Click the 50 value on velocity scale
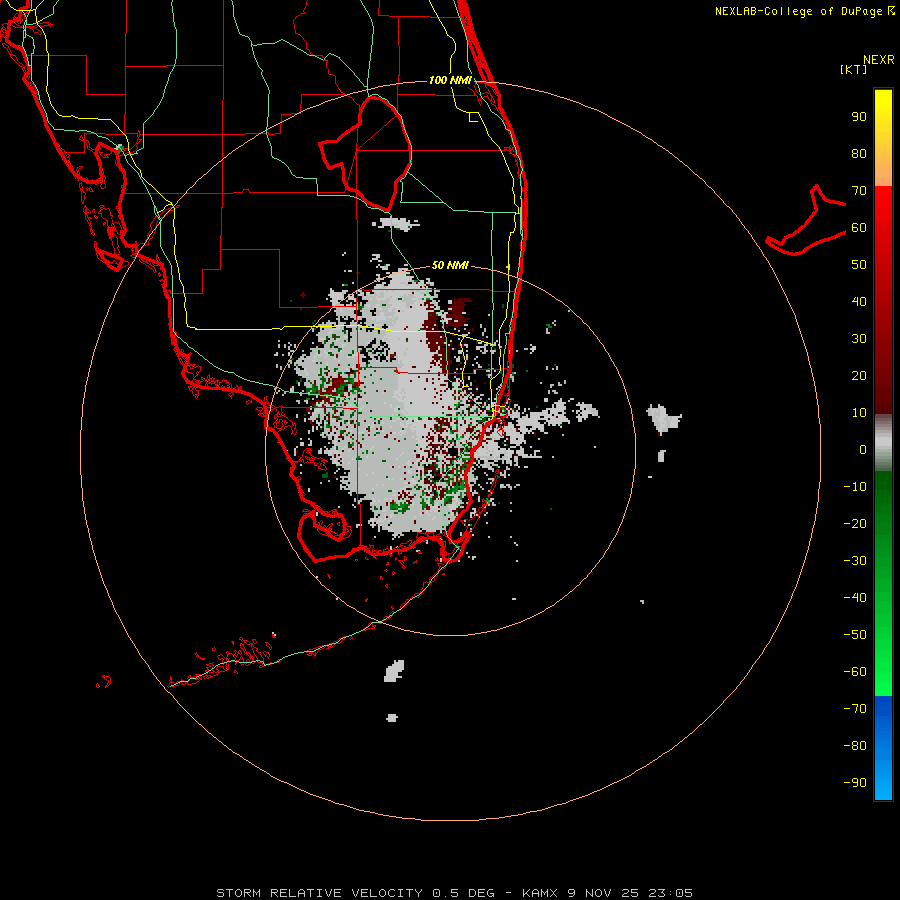Viewport: 900px width, 900px height. pyautogui.click(x=859, y=265)
